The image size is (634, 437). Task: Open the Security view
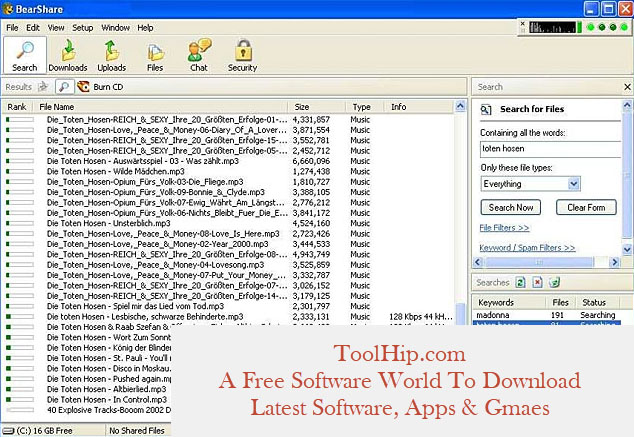point(243,55)
